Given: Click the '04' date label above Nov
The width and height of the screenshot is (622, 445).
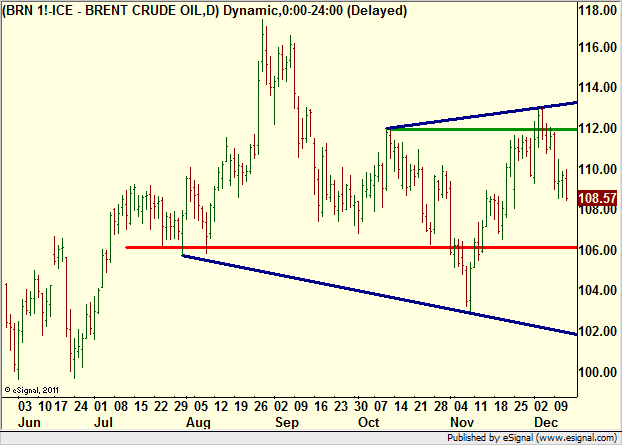Looking at the screenshot, I should click(461, 407).
